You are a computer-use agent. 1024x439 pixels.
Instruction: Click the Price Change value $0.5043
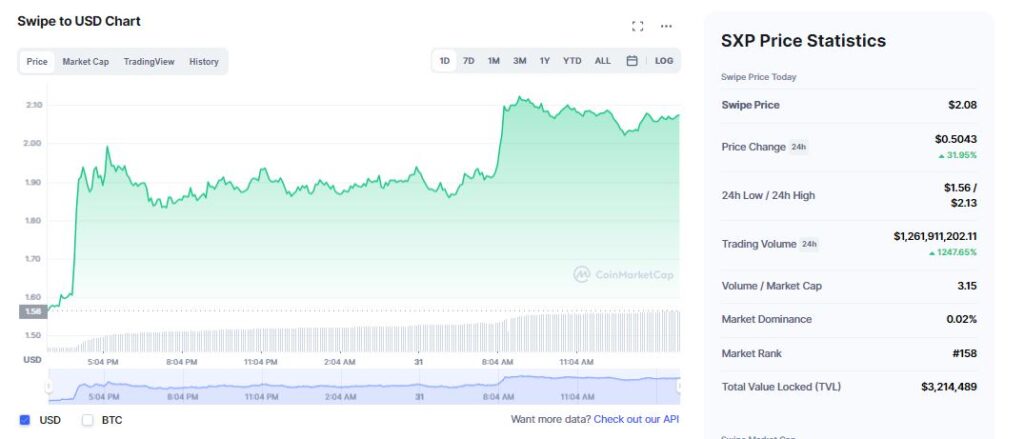coord(956,139)
